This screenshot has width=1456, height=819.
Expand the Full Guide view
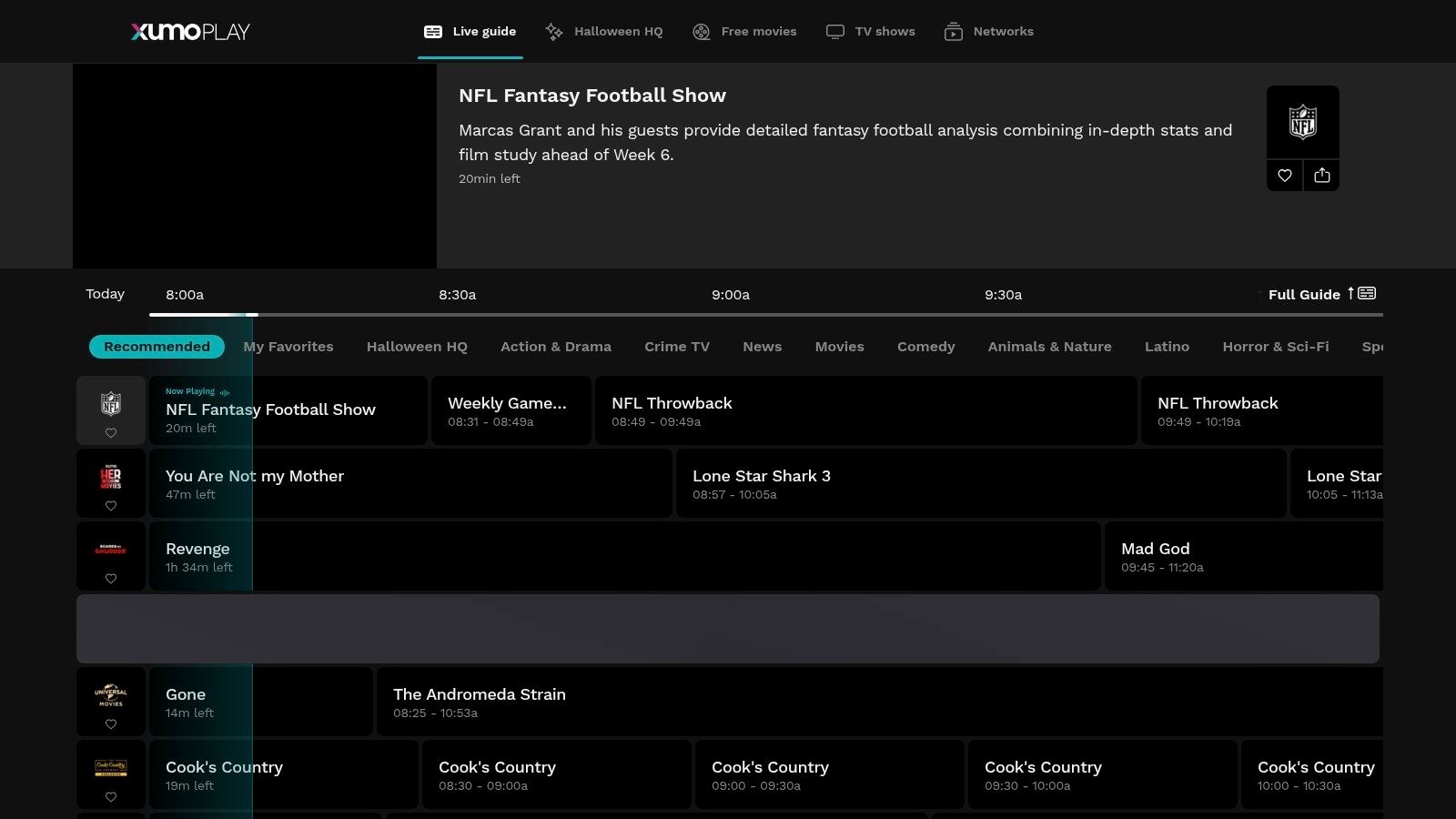(x=1321, y=294)
